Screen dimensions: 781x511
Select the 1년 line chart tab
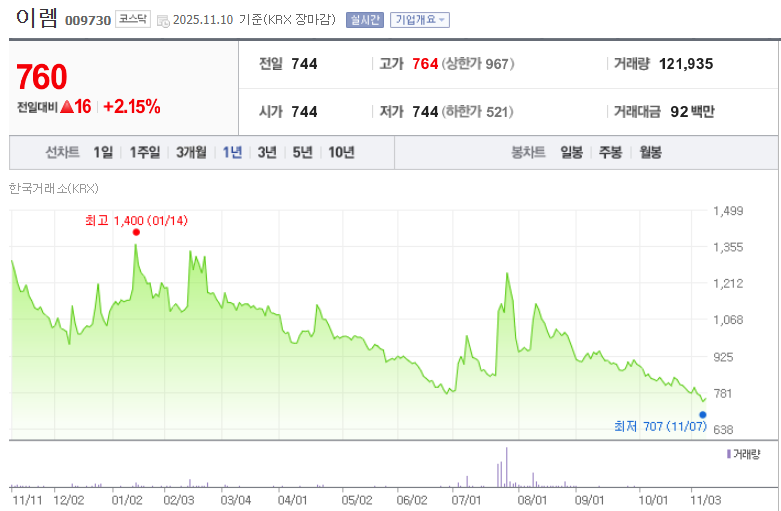[232, 152]
